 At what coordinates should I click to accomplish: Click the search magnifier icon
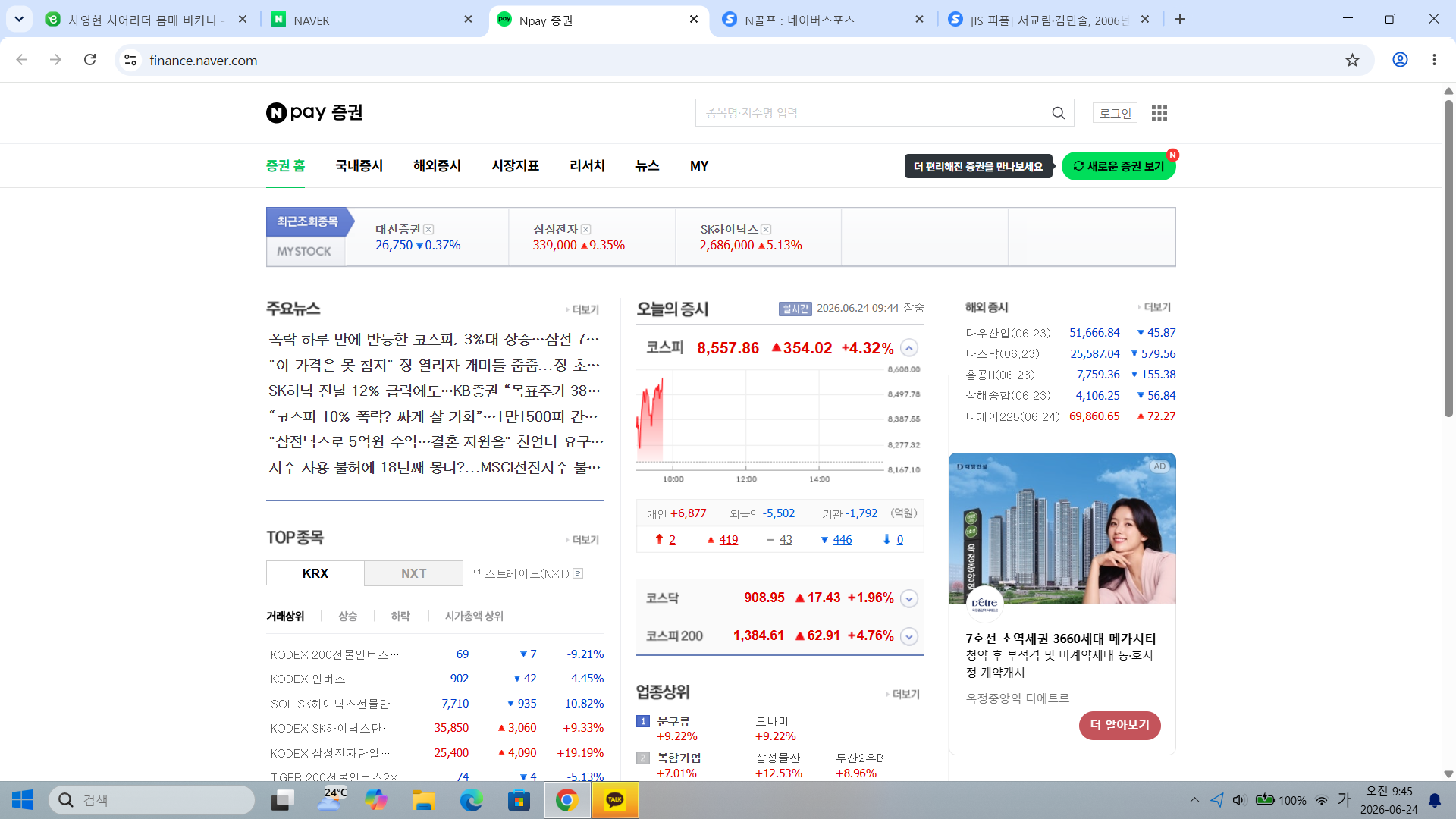click(x=1058, y=113)
